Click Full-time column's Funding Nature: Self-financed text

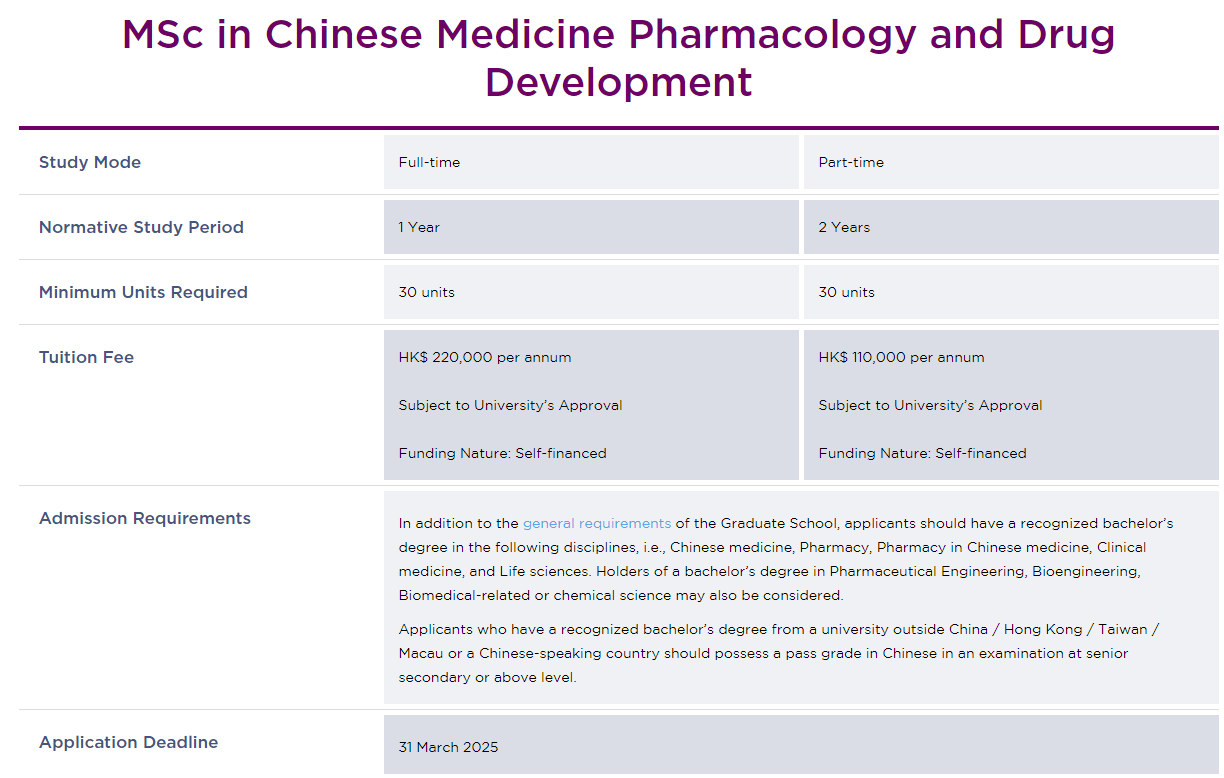coord(502,453)
